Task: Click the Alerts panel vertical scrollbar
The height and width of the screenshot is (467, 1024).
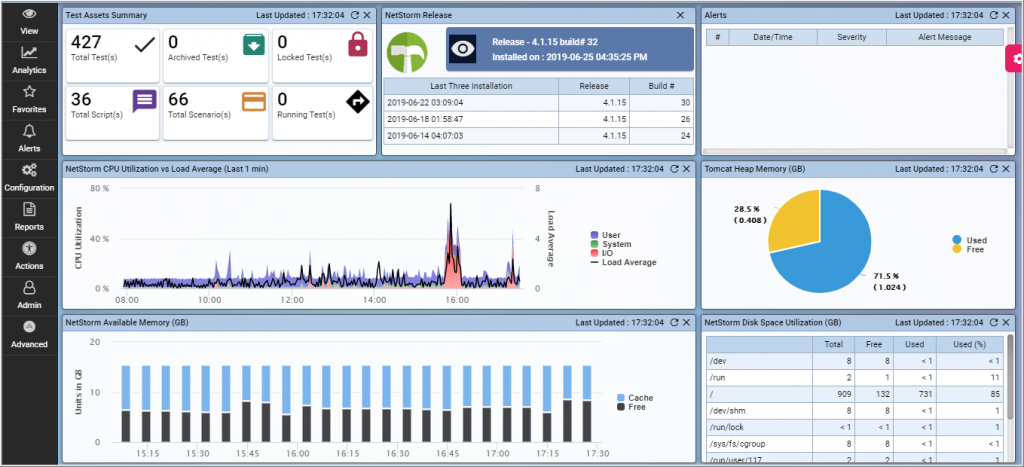Action: click(x=1010, y=89)
